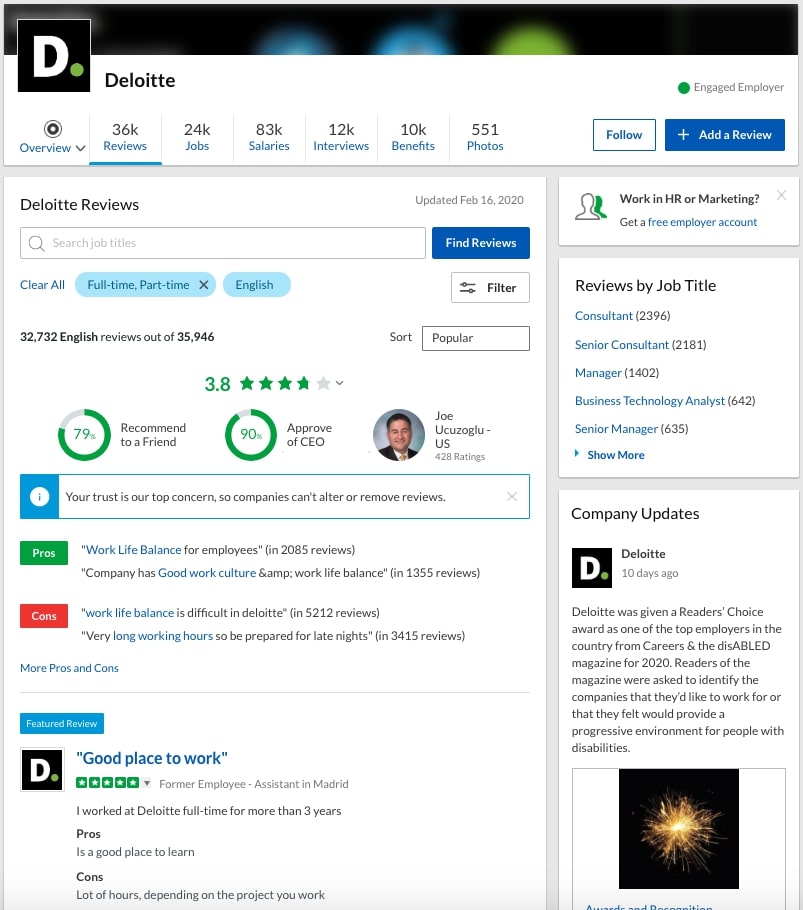Focus the Search job titles field
The width and height of the screenshot is (803, 910).
tap(223, 243)
